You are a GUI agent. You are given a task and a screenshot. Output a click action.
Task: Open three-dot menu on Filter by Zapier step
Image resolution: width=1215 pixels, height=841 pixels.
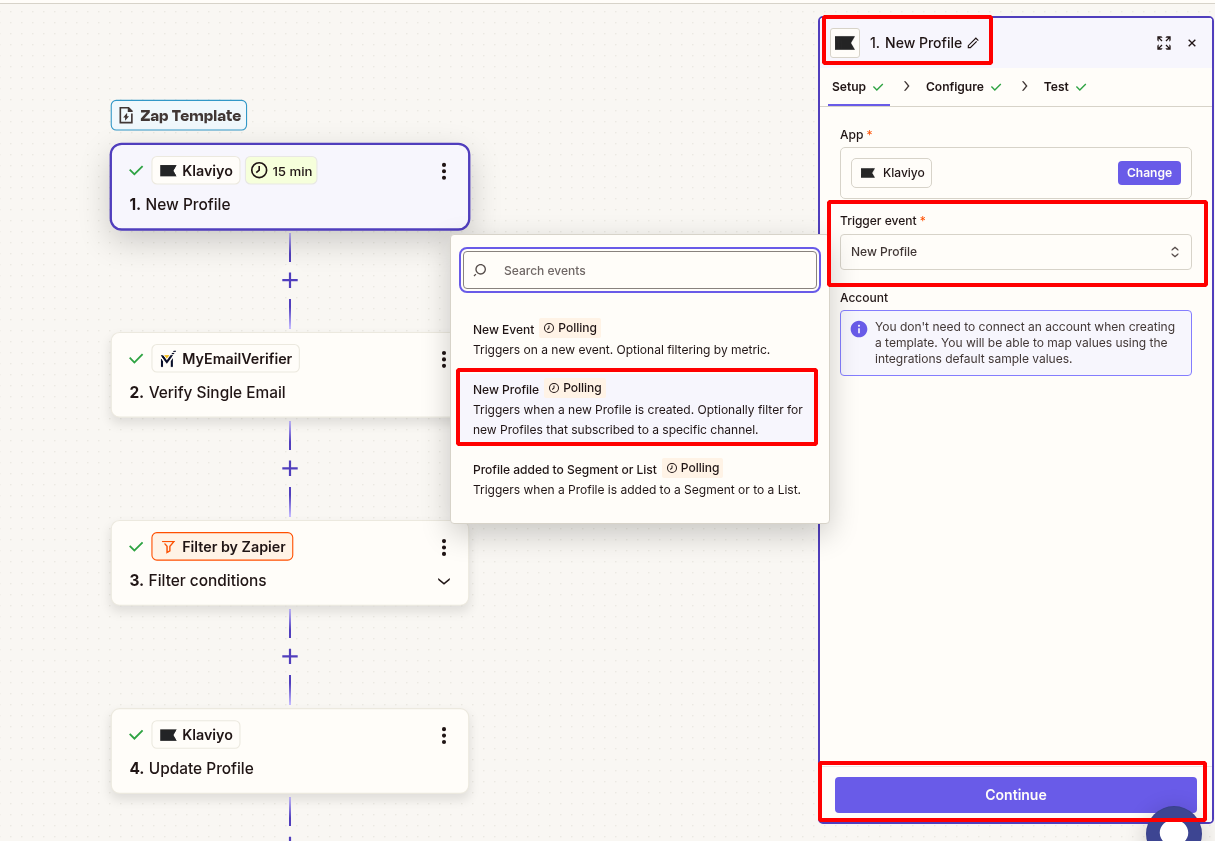[x=444, y=547]
